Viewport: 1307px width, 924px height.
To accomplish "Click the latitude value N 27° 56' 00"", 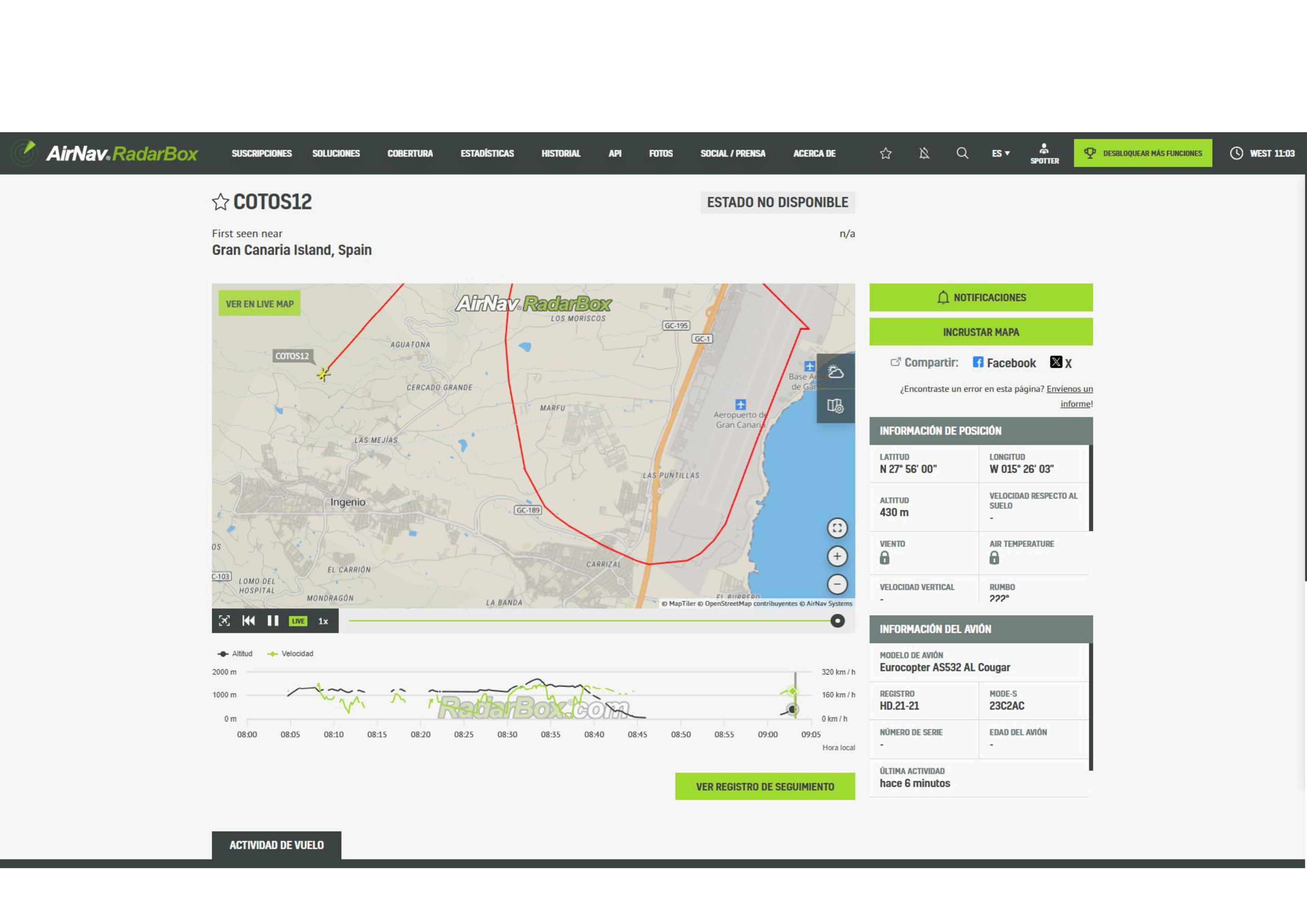I will click(x=908, y=469).
